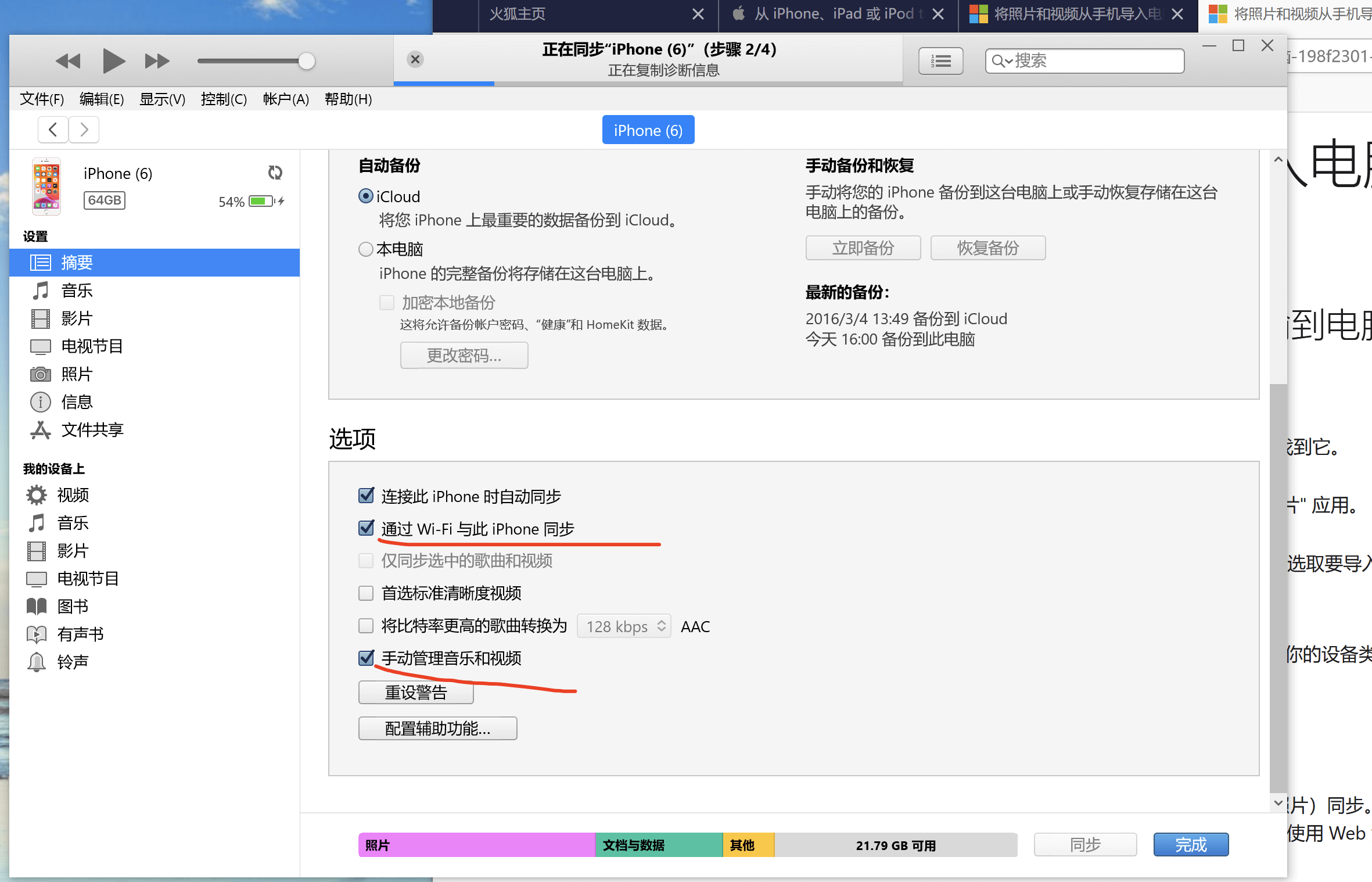
Task: Select the 本电脑 backup radio button
Action: click(365, 249)
